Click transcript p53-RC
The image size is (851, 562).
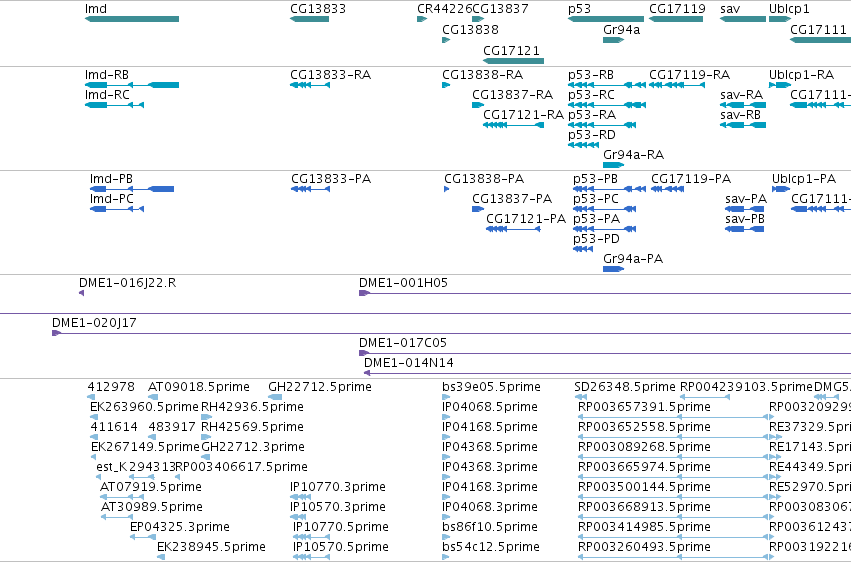607,105
